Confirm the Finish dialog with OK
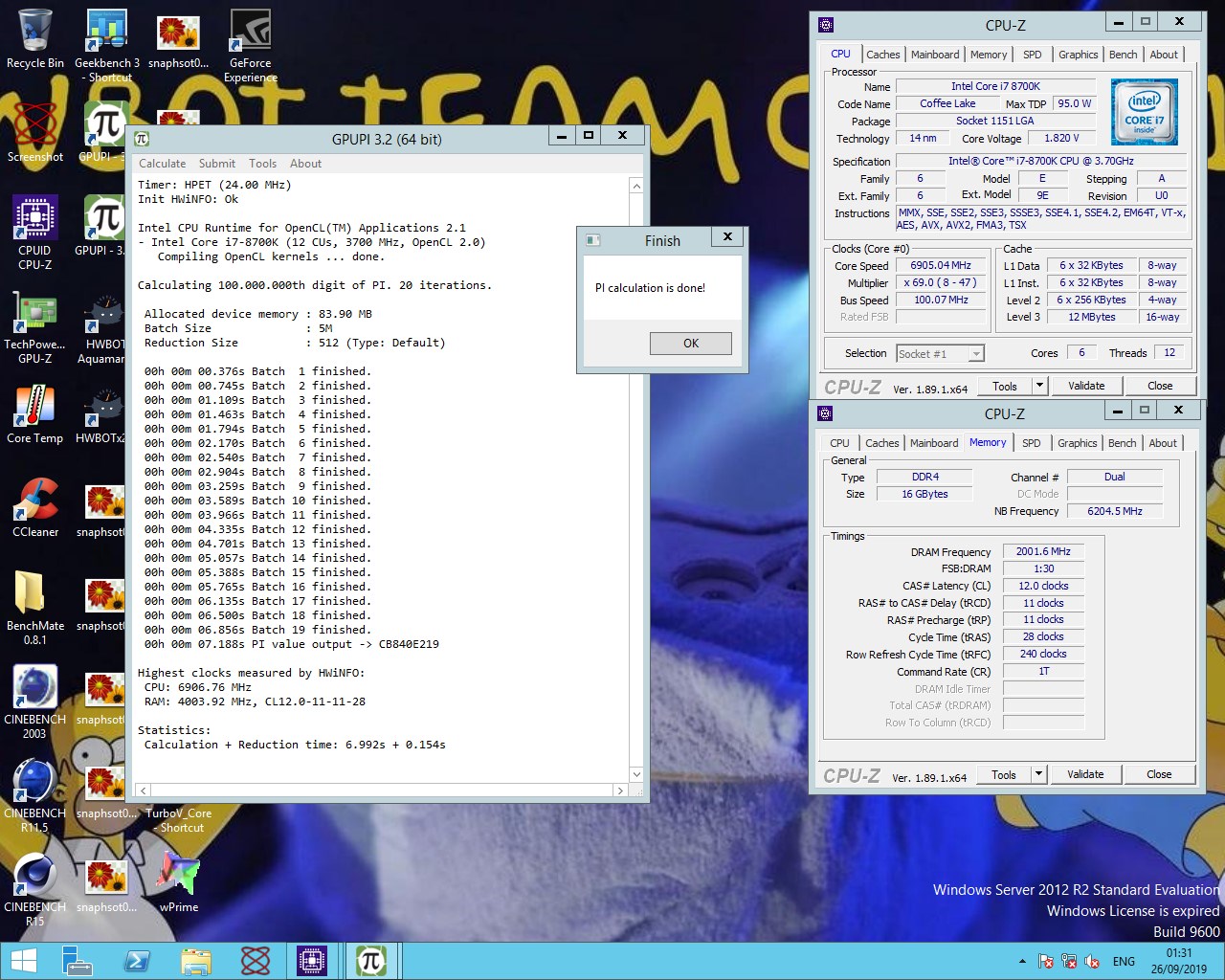The height and width of the screenshot is (980, 1225). click(691, 344)
